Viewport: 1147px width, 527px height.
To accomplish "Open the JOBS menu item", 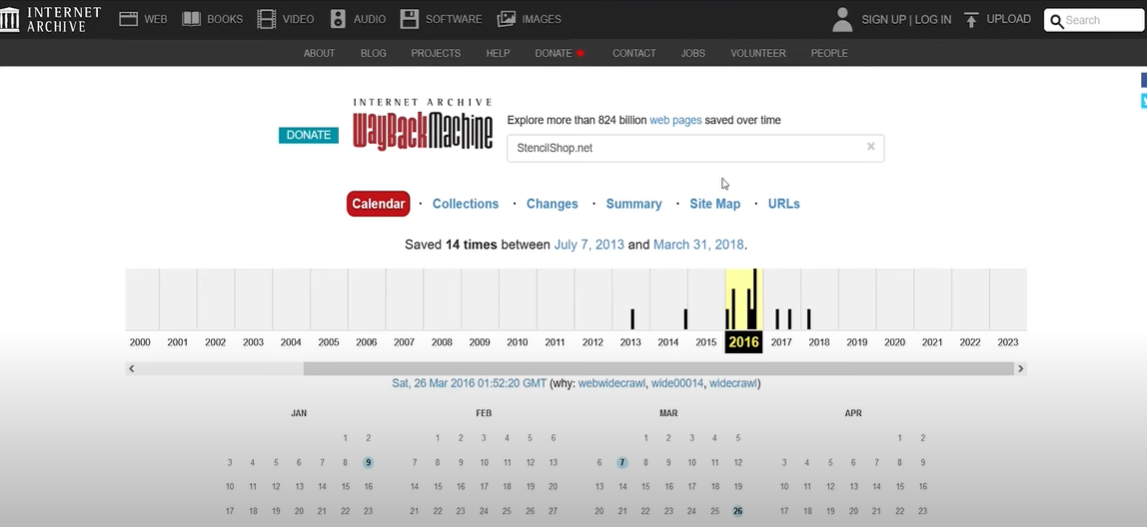I will point(693,53).
